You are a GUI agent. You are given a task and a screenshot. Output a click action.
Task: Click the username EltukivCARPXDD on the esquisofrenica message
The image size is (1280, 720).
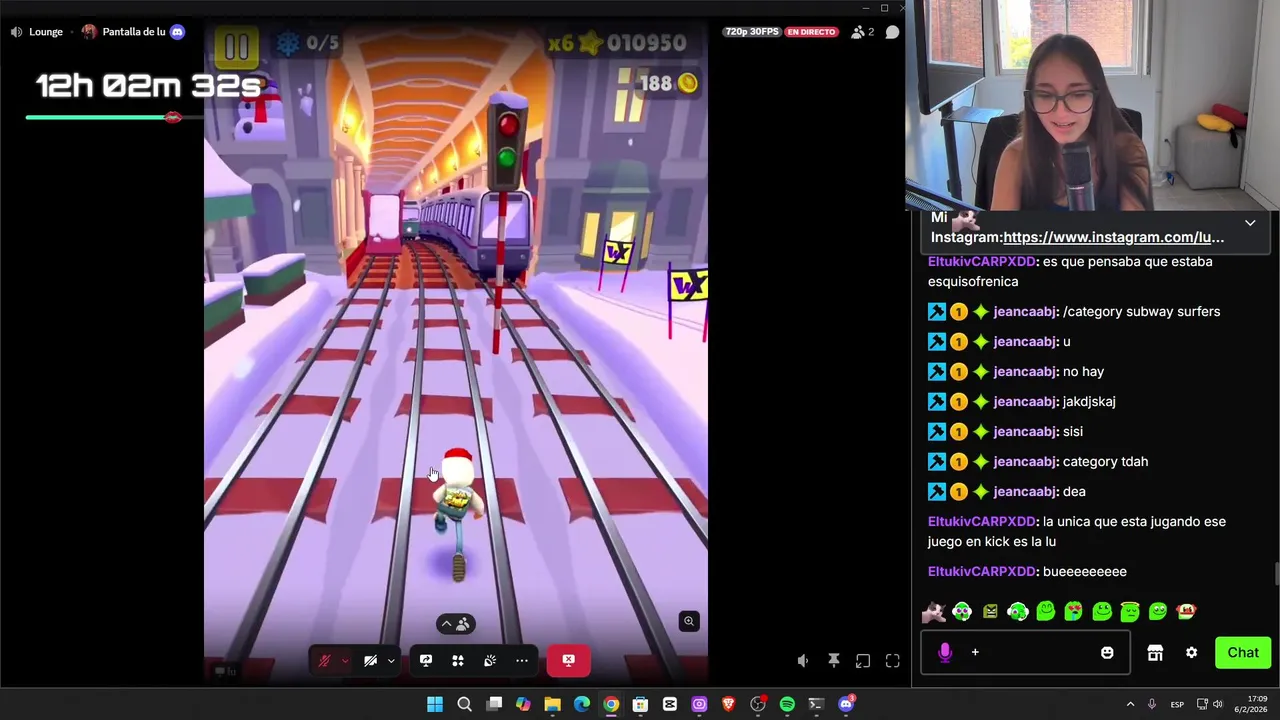click(x=982, y=261)
